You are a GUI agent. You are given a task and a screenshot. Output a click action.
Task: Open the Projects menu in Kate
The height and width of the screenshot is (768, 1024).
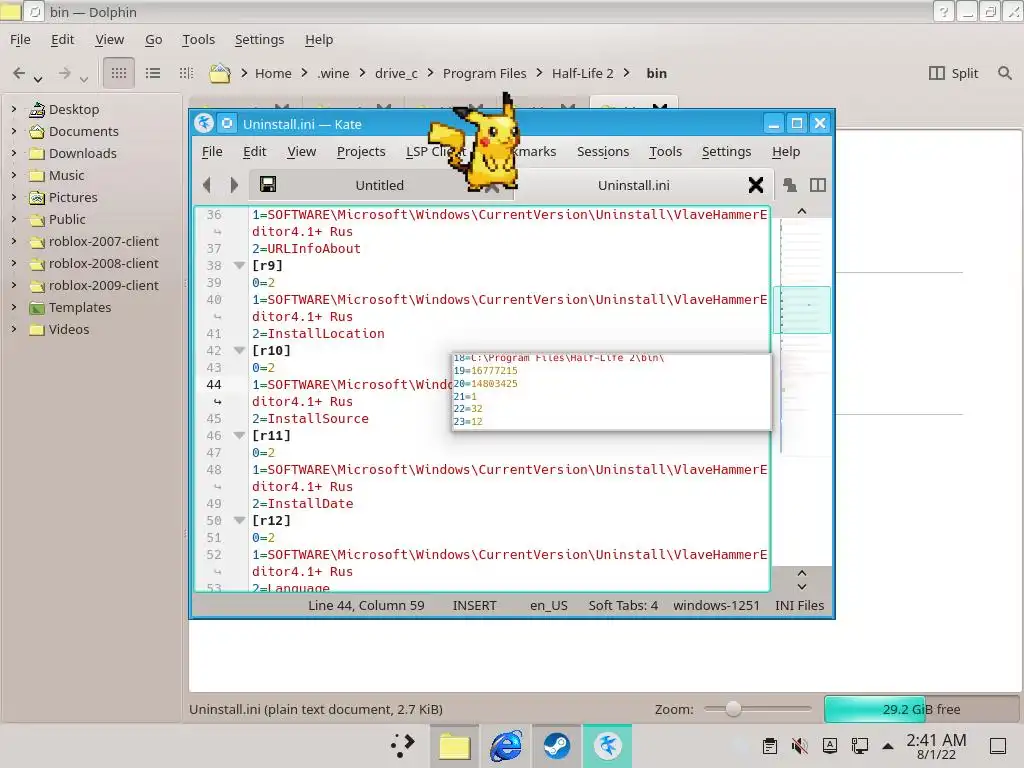point(361,152)
